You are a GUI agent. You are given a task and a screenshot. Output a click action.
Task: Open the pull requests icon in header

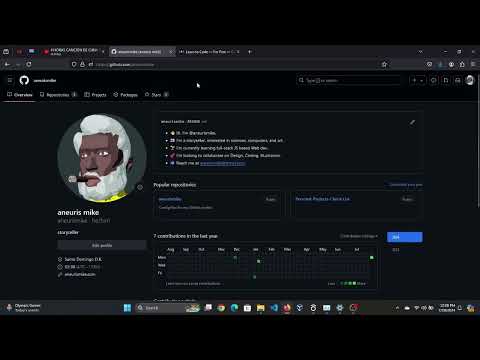point(446,80)
